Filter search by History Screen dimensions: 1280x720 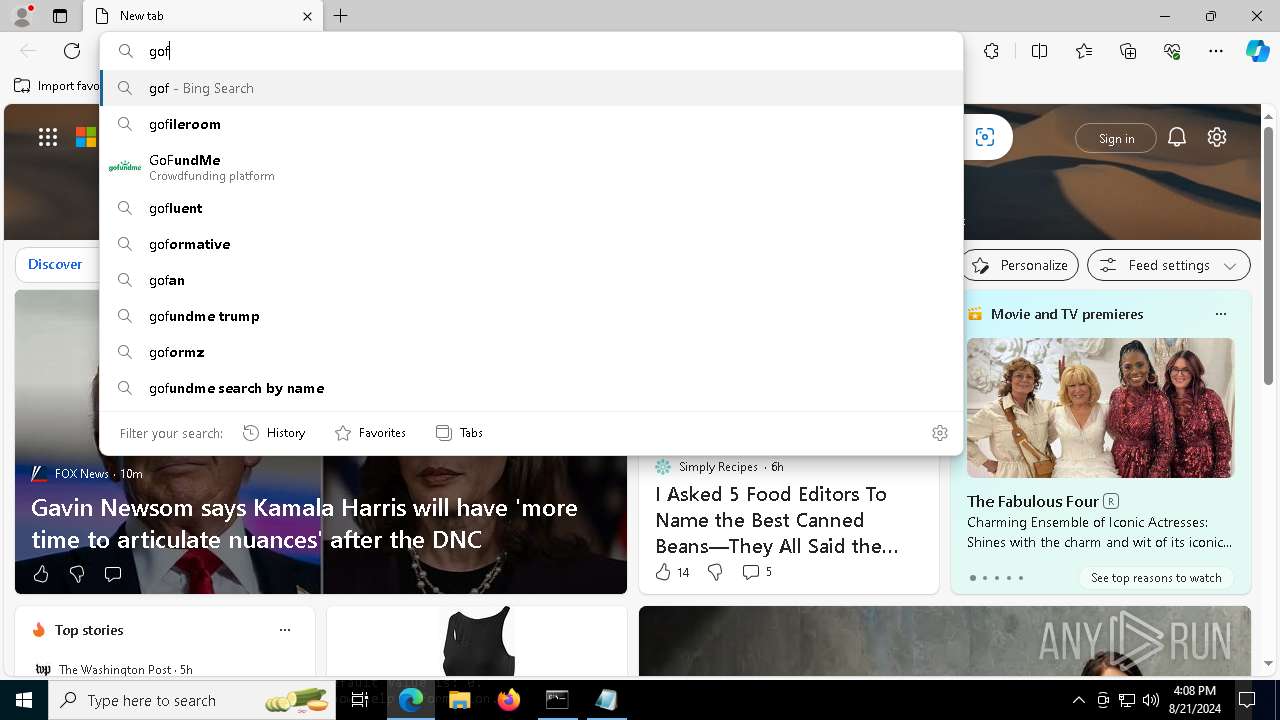coord(274,433)
